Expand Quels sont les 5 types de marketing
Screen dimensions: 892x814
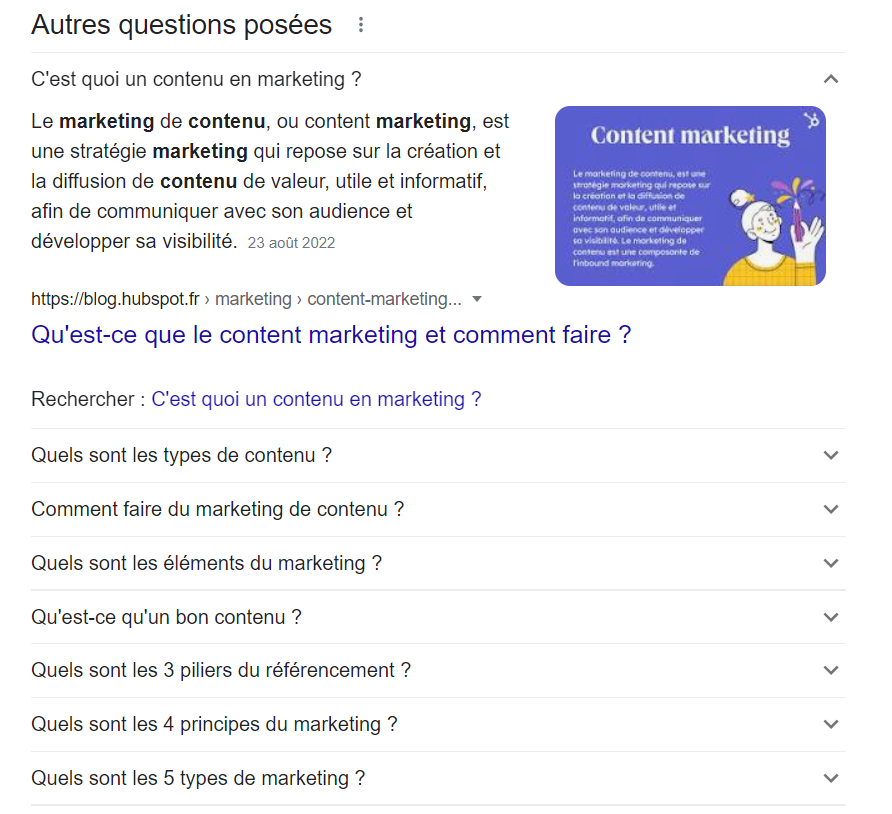point(831,777)
